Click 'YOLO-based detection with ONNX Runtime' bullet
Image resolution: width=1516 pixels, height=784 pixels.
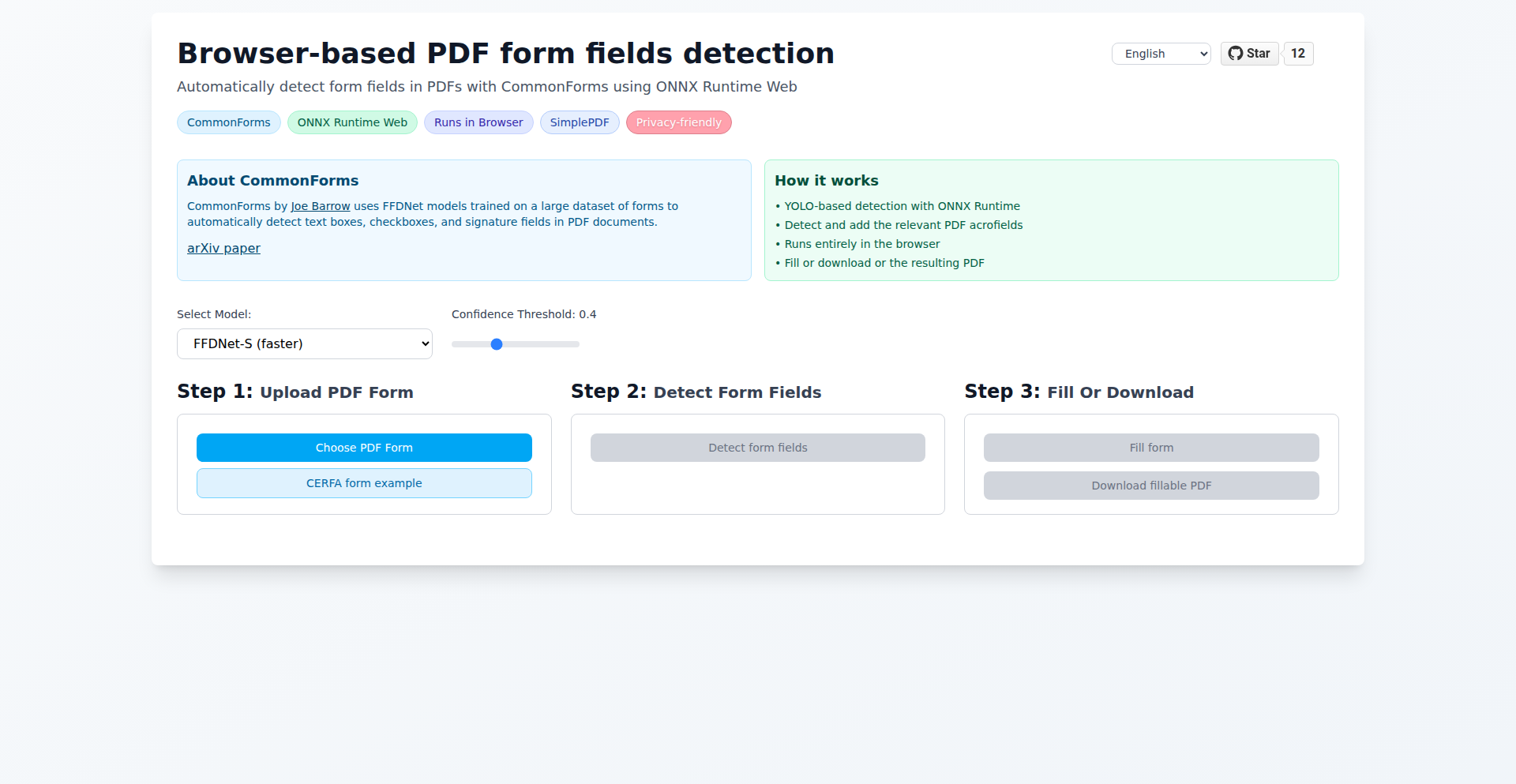[x=897, y=206]
